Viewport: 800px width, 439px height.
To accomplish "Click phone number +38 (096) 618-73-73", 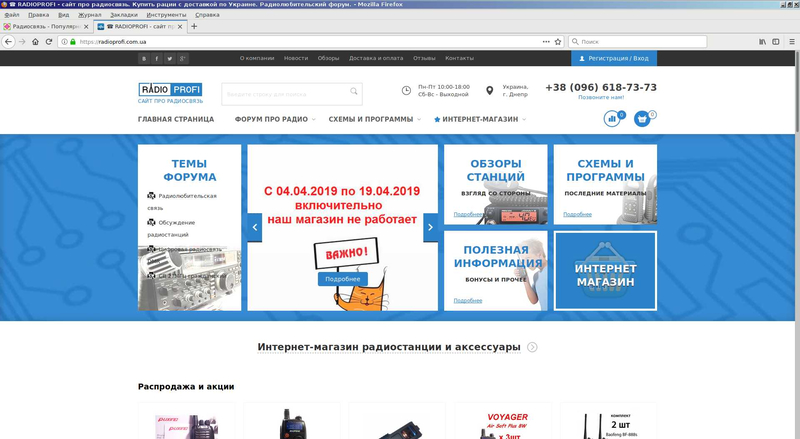I will [x=601, y=87].
